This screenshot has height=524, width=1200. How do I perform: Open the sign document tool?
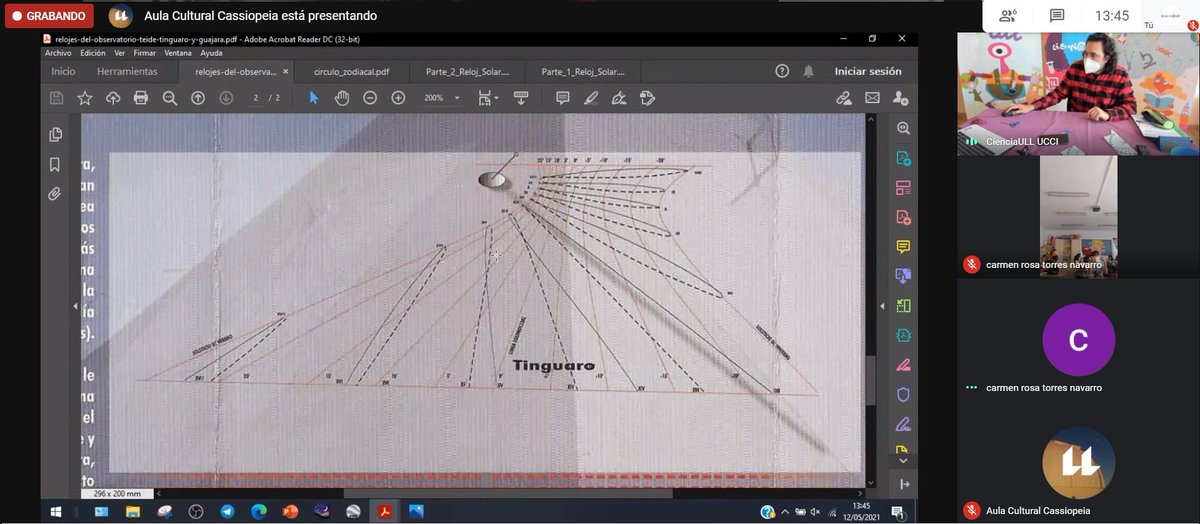click(619, 98)
